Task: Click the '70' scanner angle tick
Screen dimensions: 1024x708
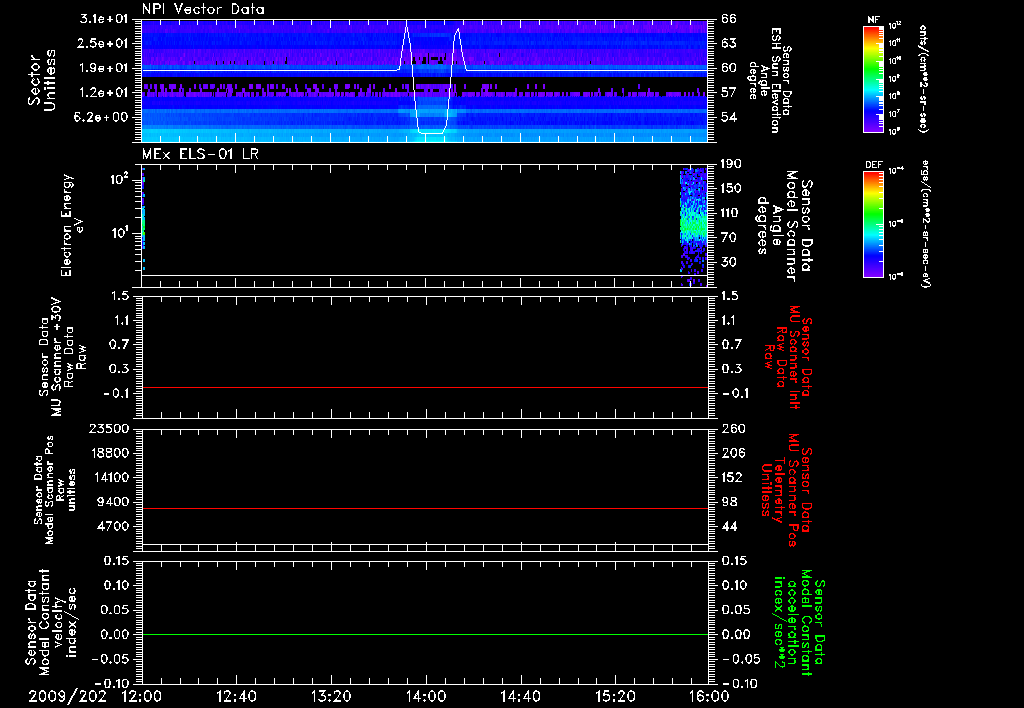Action: click(729, 238)
